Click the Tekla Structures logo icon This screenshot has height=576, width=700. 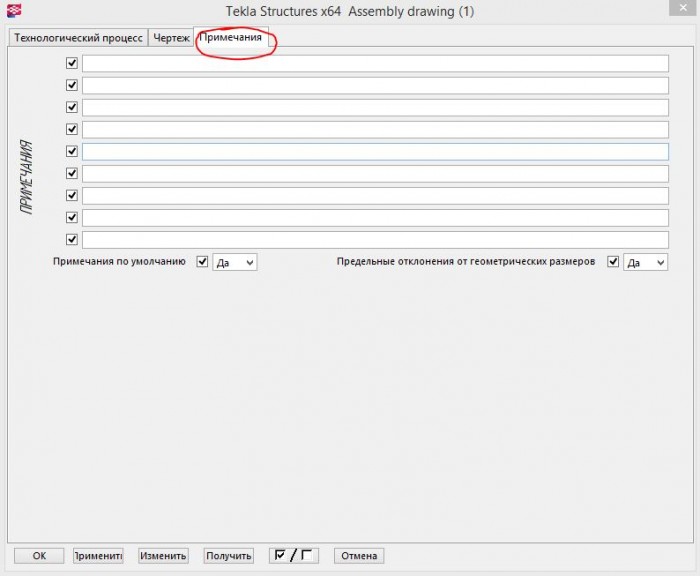[x=14, y=10]
